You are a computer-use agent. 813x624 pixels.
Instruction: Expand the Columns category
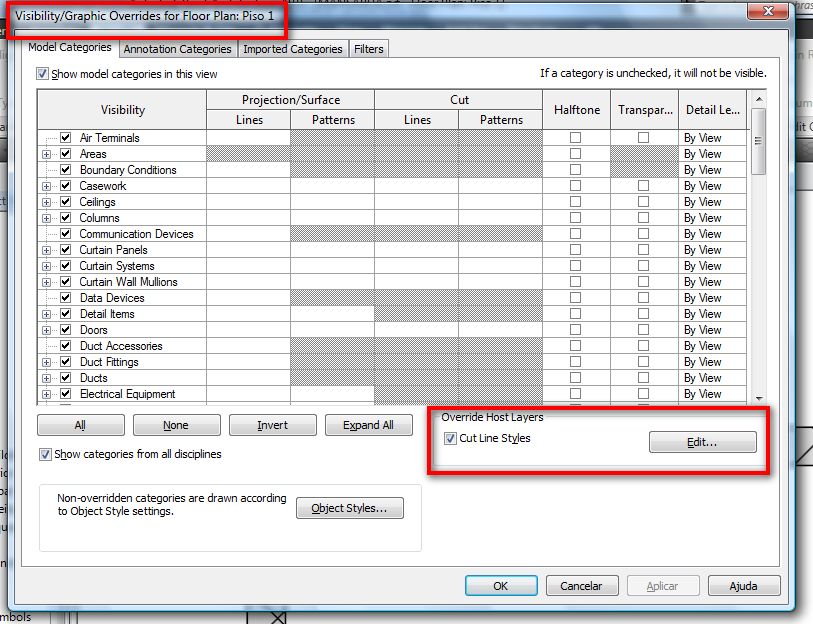47,218
